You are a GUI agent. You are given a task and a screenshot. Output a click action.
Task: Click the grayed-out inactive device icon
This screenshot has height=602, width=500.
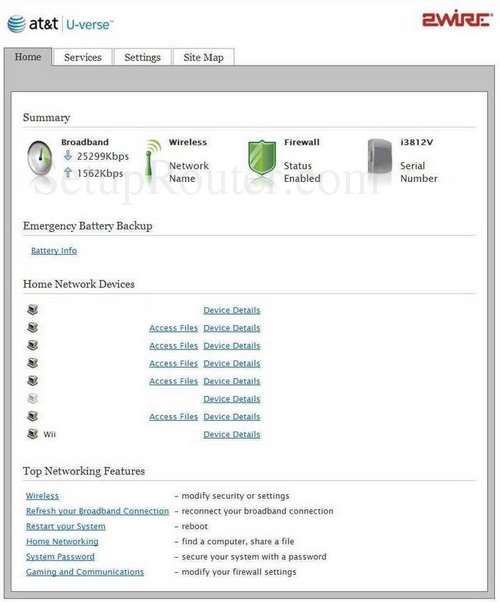[33, 399]
